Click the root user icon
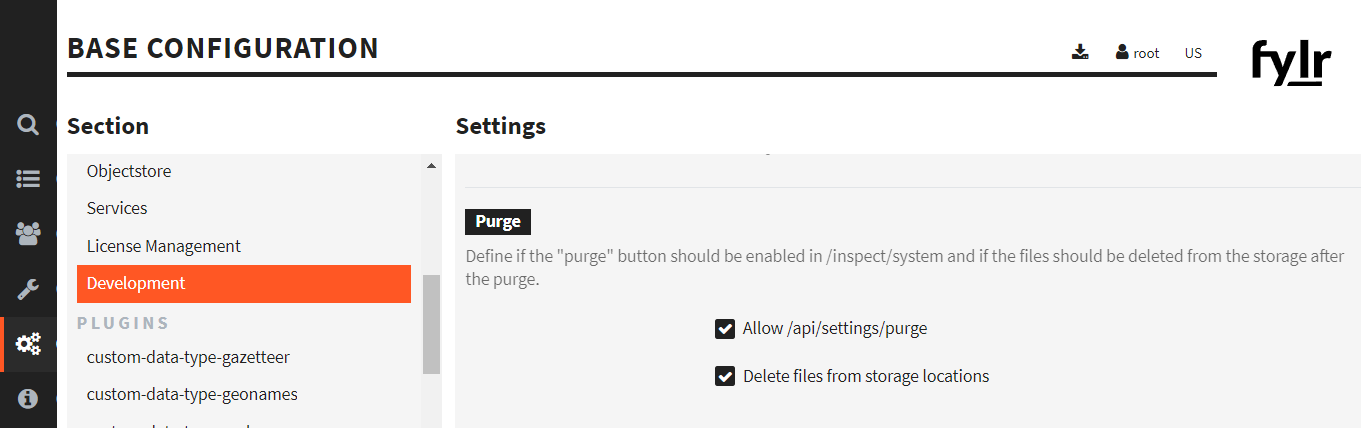The height and width of the screenshot is (428, 1361). click(x=1122, y=52)
